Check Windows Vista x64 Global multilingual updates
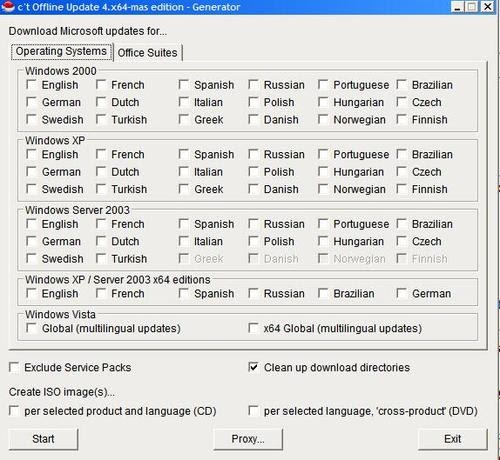The image size is (500, 460). click(253, 328)
